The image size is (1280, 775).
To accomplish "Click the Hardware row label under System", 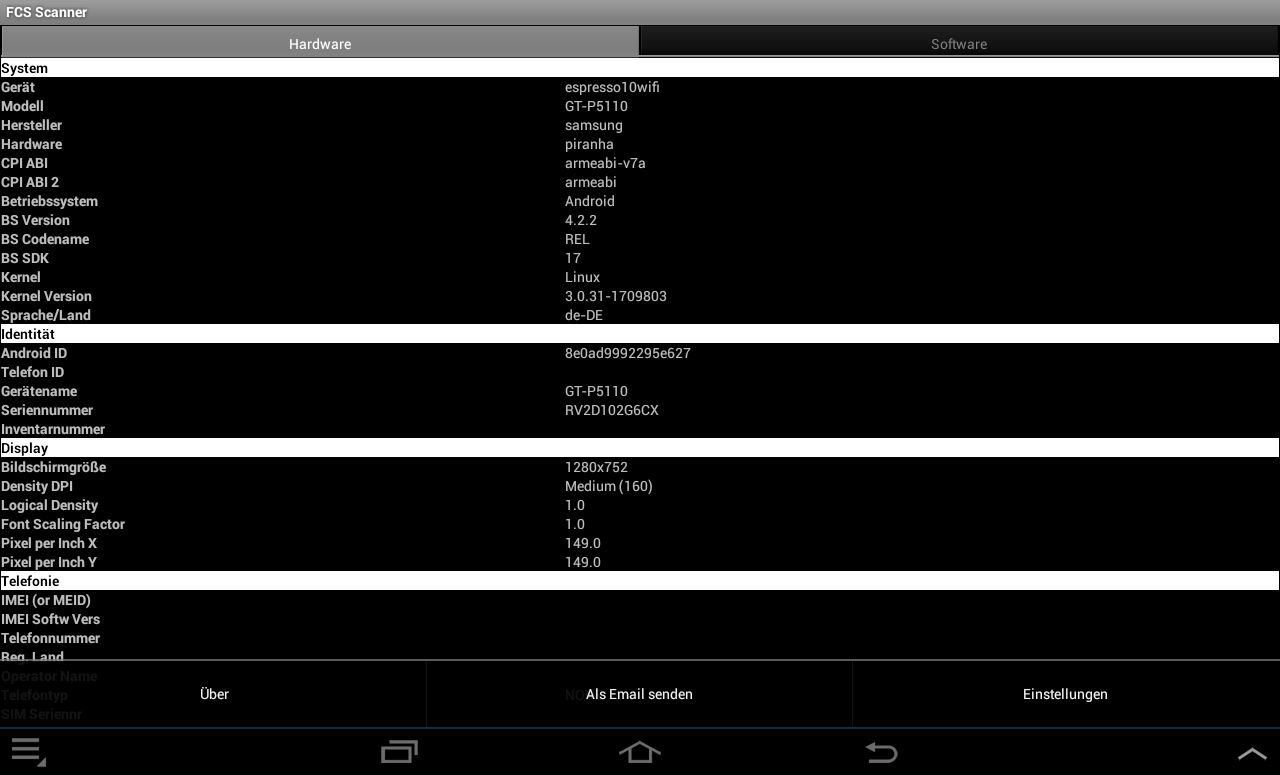I will tap(31, 144).
